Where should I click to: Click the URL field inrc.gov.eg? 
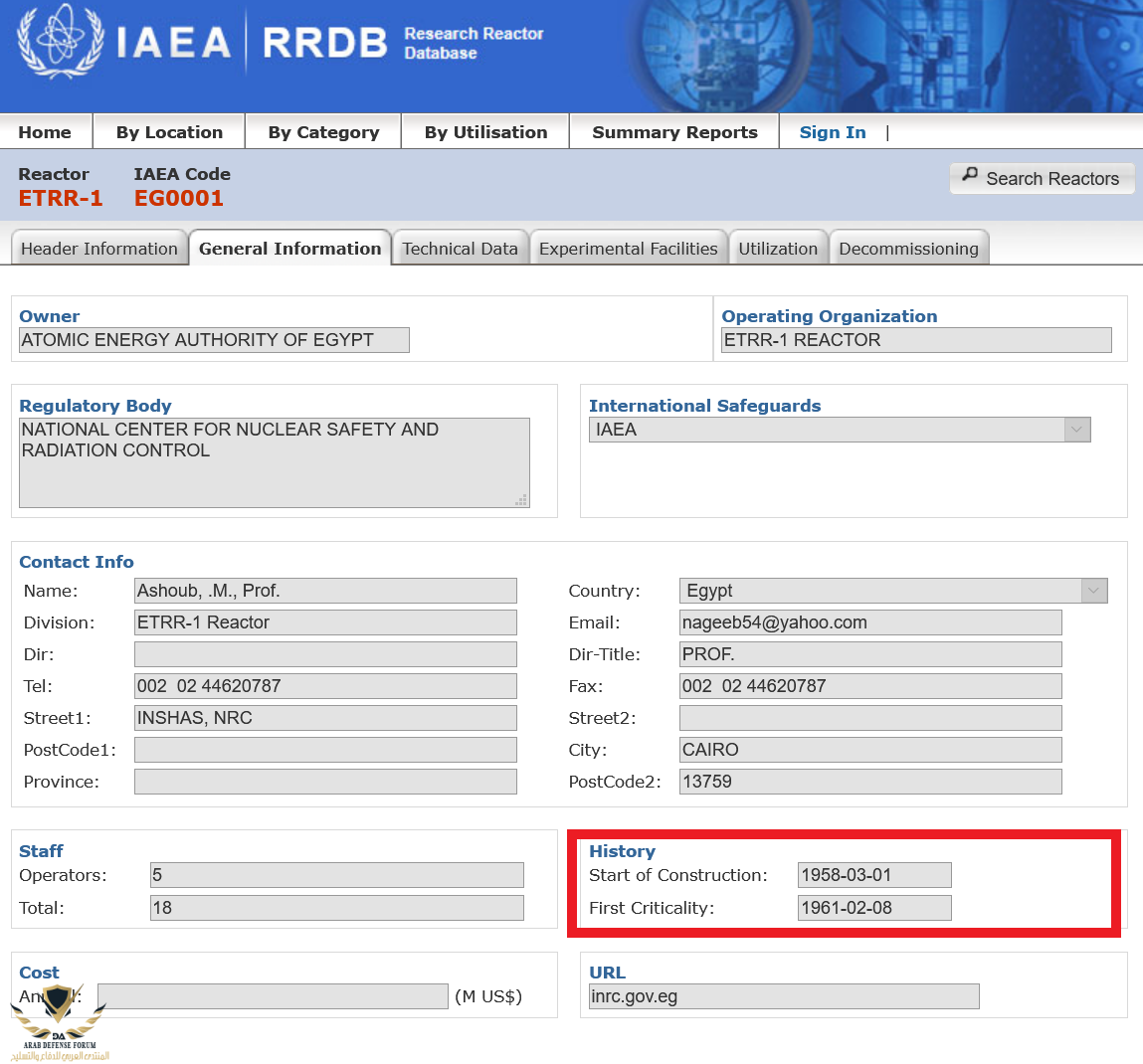coord(784,996)
